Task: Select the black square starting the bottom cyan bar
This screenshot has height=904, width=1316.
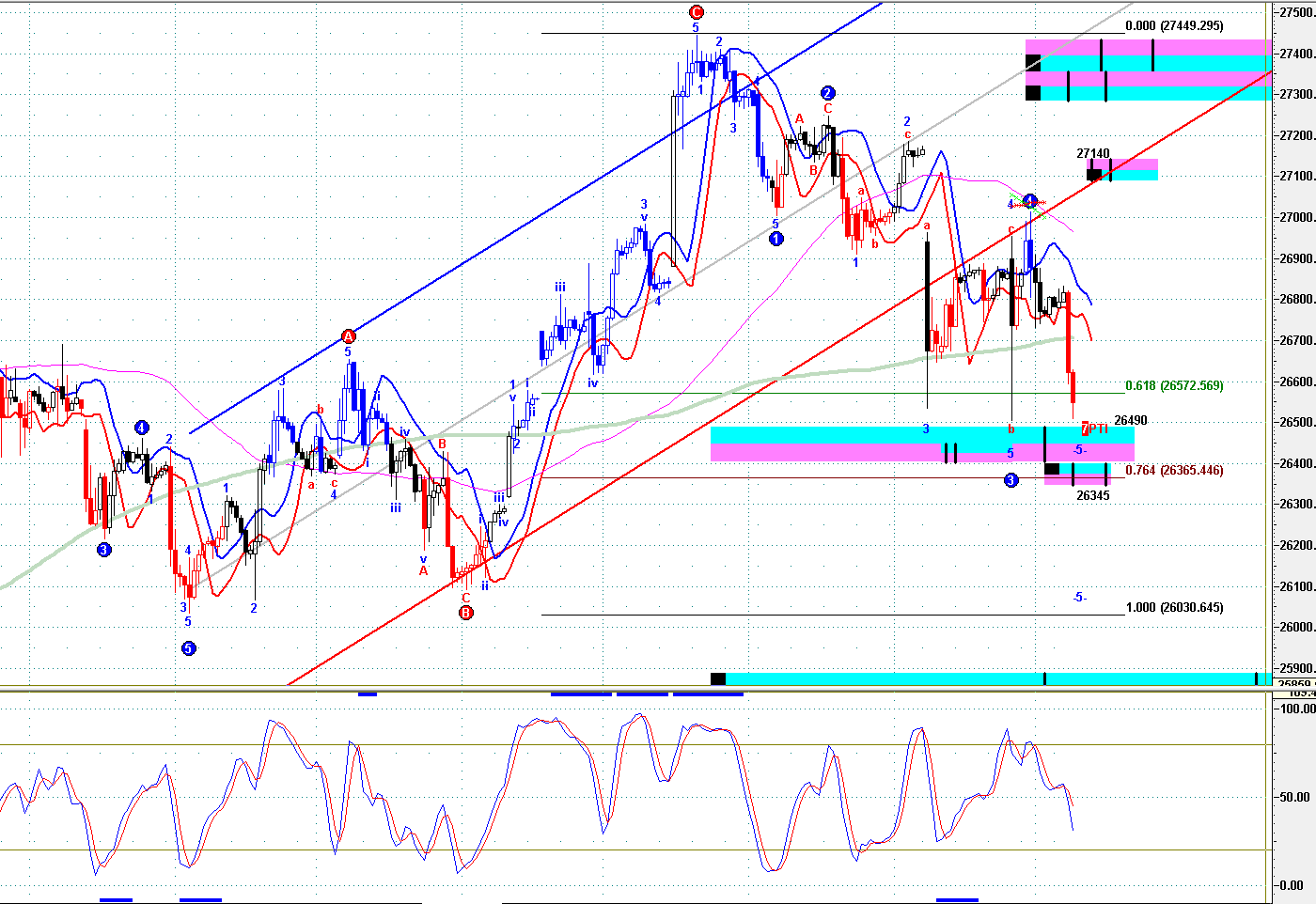Action: point(717,678)
